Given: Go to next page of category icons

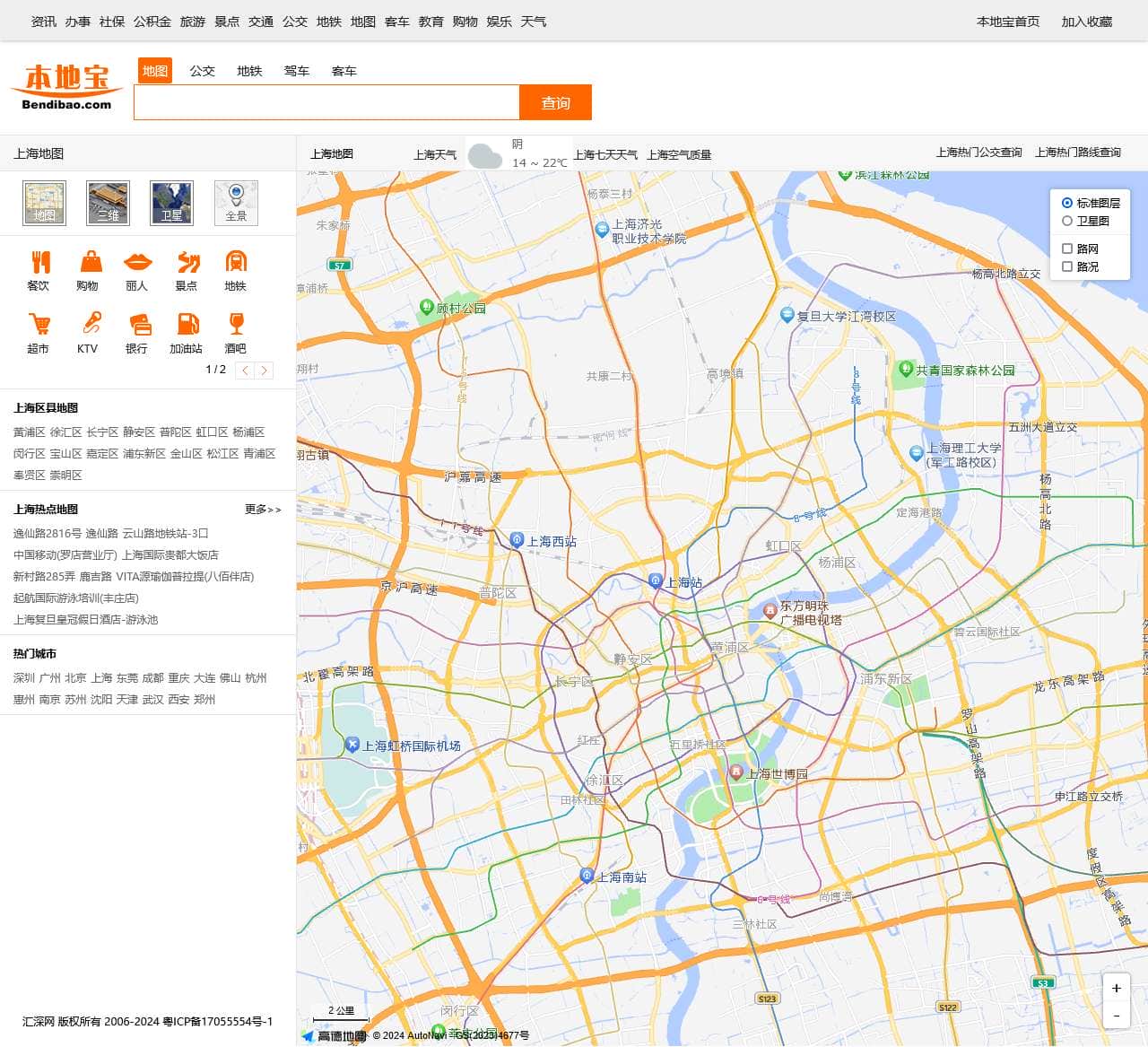Looking at the screenshot, I should pyautogui.click(x=264, y=371).
